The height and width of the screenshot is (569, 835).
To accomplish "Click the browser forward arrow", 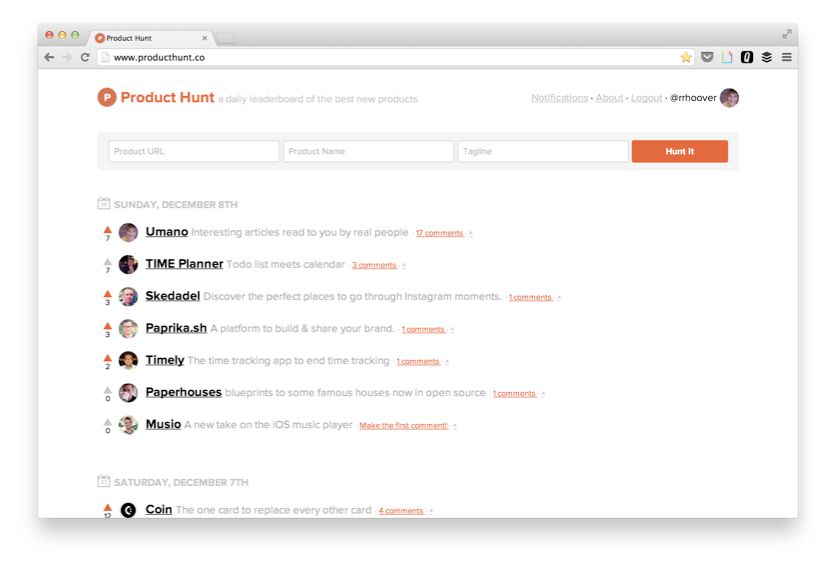I will pos(67,57).
